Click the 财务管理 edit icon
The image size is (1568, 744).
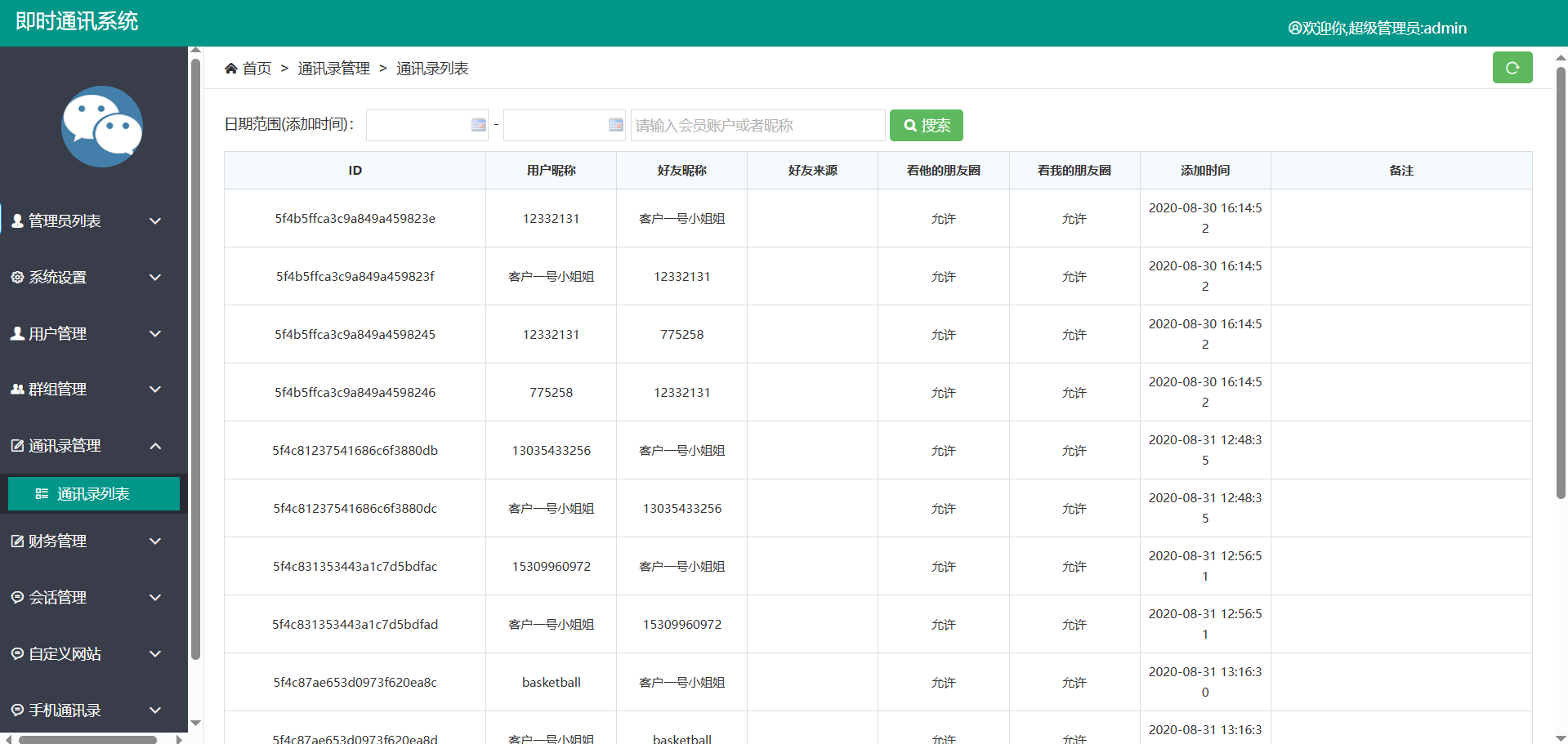pos(17,541)
